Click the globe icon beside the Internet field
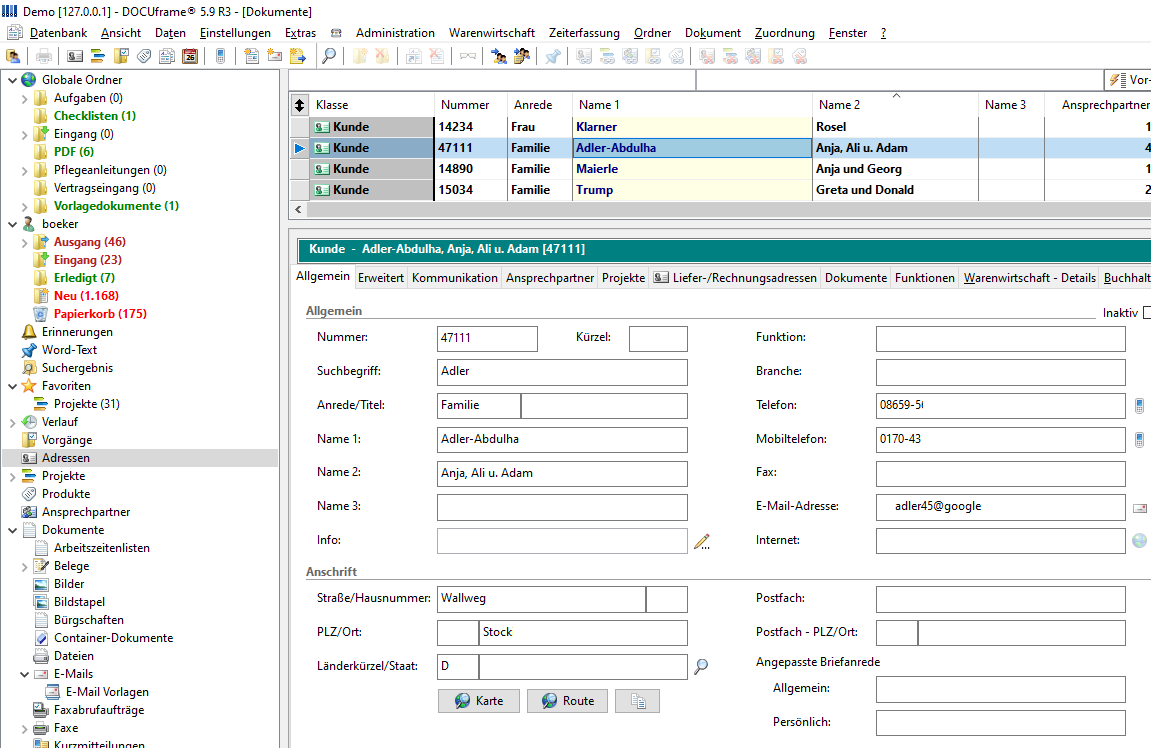This screenshot has height=748, width=1151. click(x=1139, y=541)
